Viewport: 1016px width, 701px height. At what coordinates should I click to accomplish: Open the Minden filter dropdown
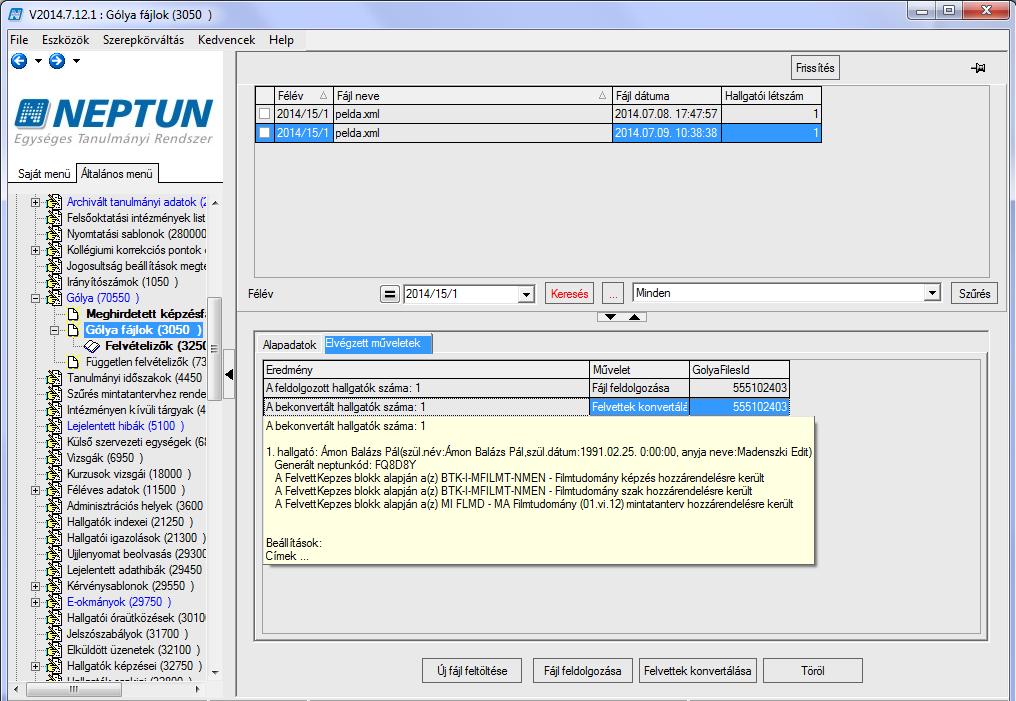[932, 293]
